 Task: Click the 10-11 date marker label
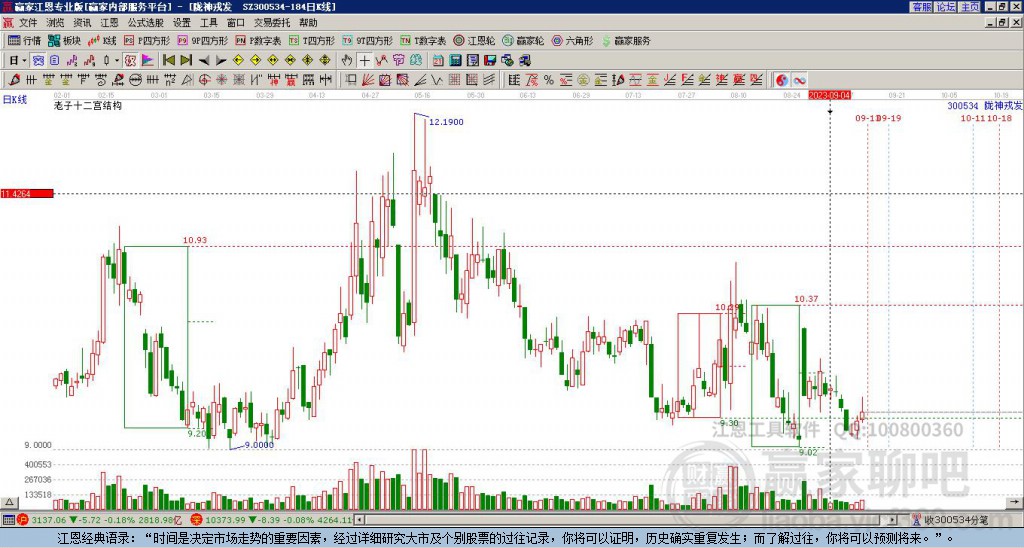click(972, 118)
